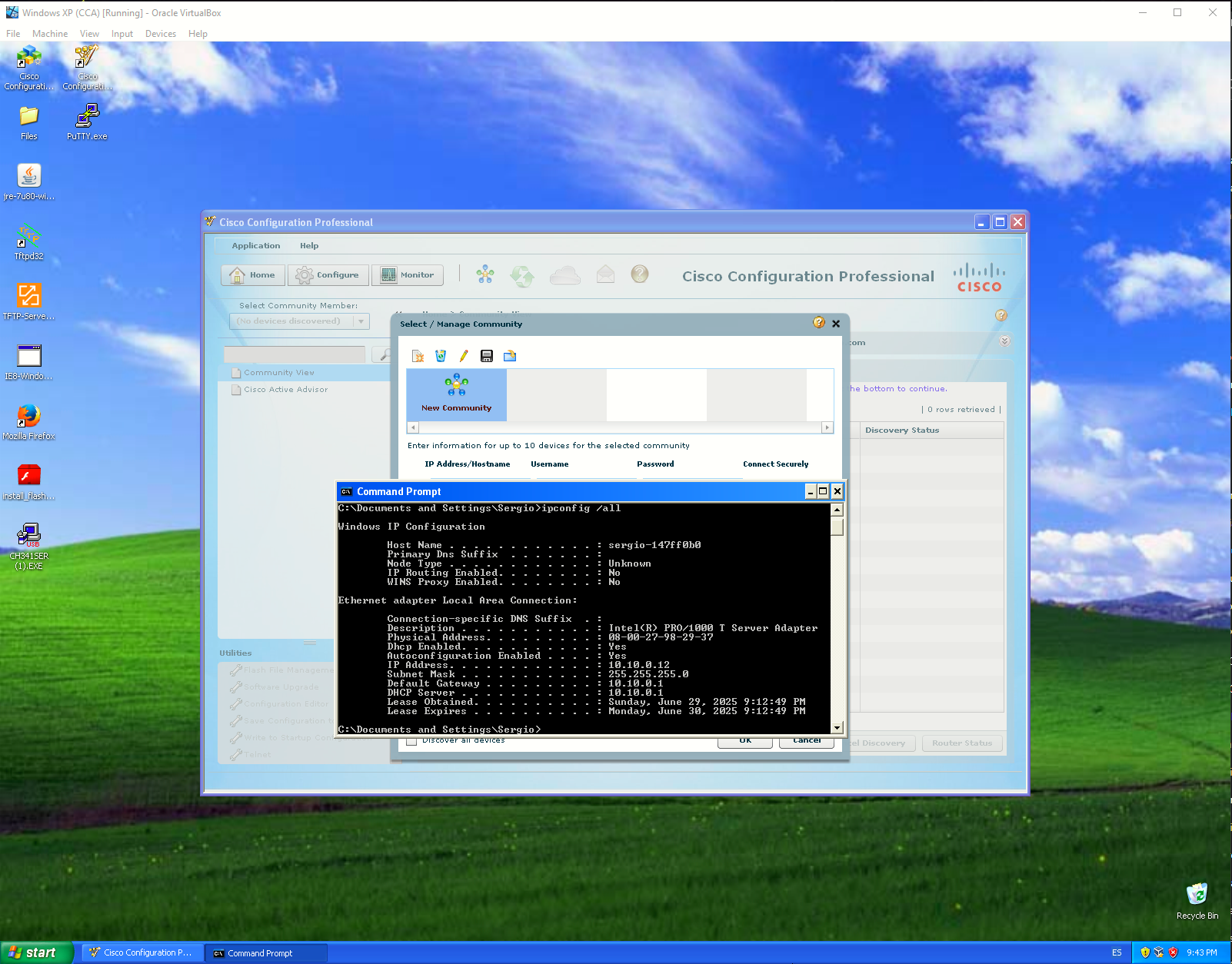Screen dimensions: 1232x964
Task: Click the context help icon below Cisco logo
Action: pyautogui.click(x=1001, y=315)
